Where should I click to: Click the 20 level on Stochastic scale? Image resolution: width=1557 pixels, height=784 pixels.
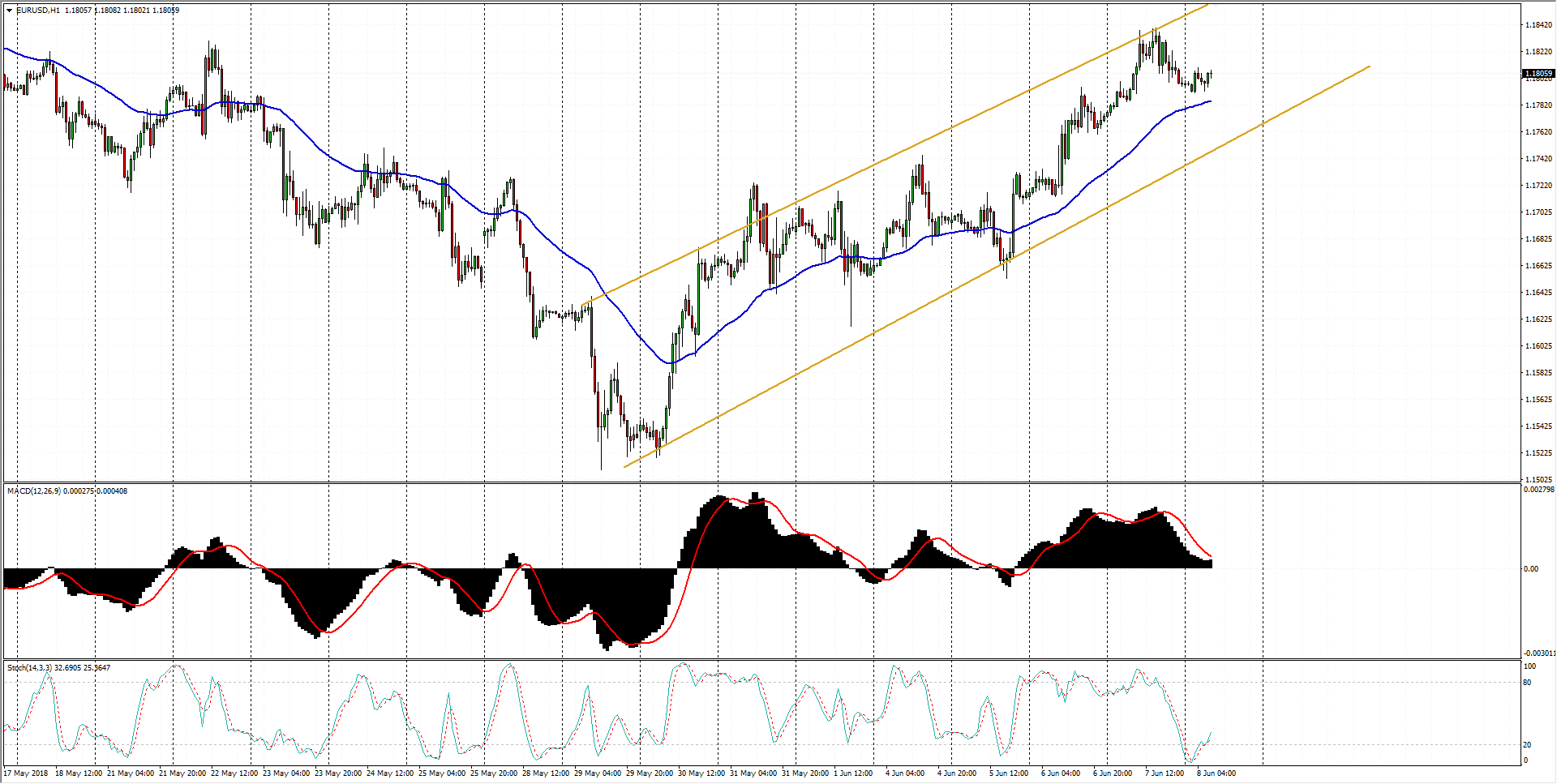[1527, 745]
